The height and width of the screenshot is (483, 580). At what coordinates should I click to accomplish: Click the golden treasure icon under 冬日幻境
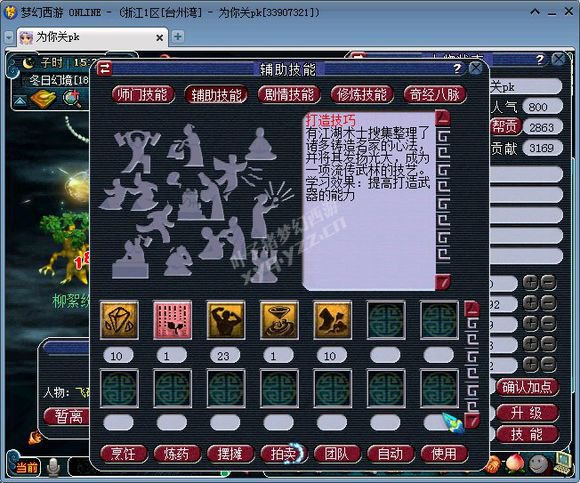click(43, 98)
